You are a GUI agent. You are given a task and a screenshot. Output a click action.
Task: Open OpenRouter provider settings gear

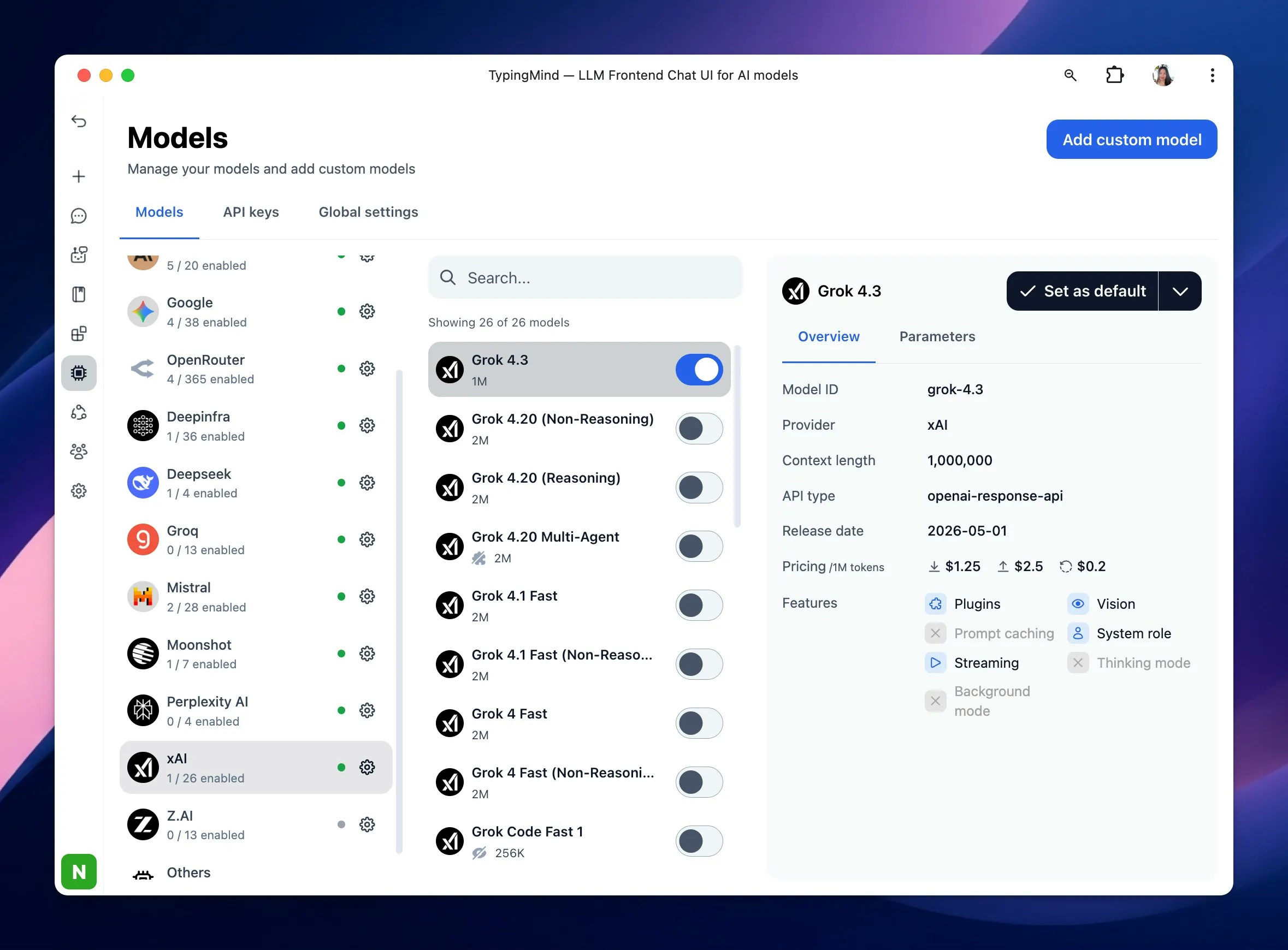(367, 369)
